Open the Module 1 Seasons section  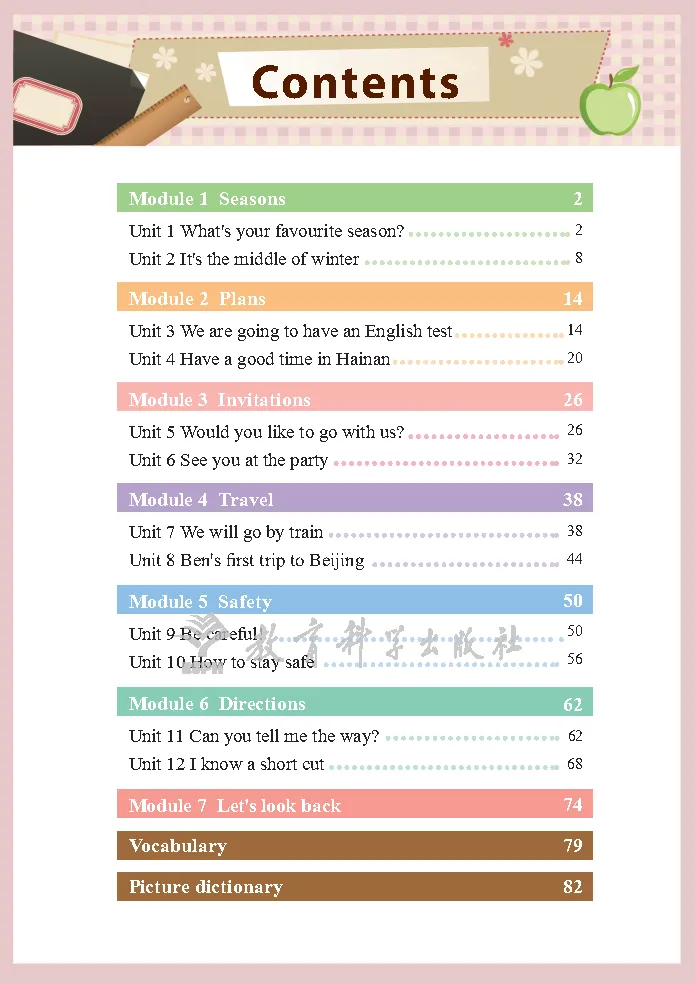(354, 198)
